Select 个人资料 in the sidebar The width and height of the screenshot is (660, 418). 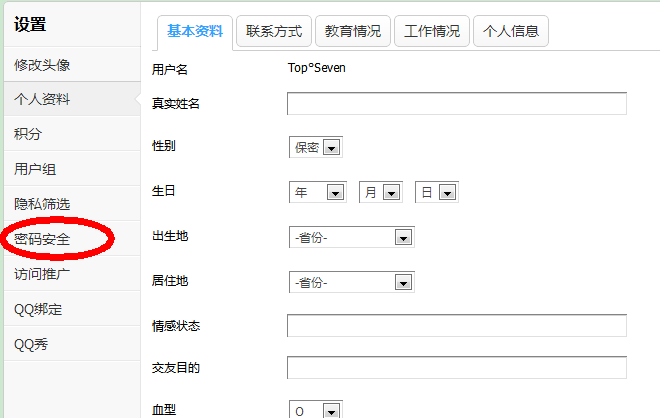(72, 99)
